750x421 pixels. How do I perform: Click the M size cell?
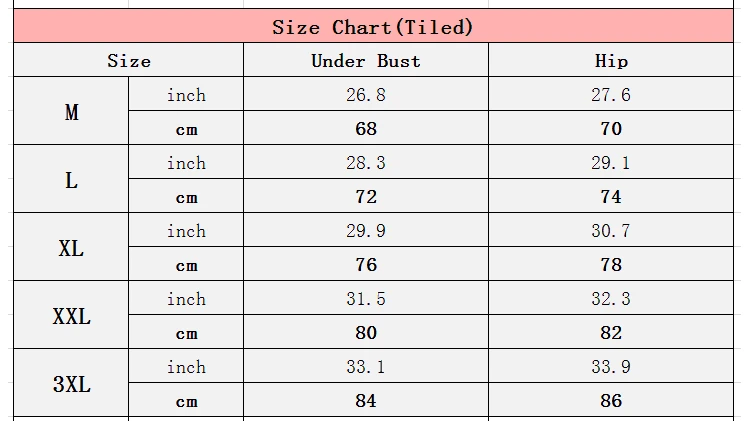71,111
